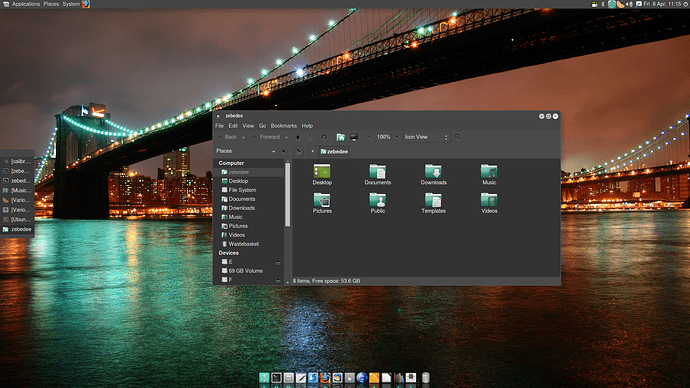This screenshot has height=388, width=690.
Task: Go up to the parent folder
Action: pyautogui.click(x=298, y=137)
